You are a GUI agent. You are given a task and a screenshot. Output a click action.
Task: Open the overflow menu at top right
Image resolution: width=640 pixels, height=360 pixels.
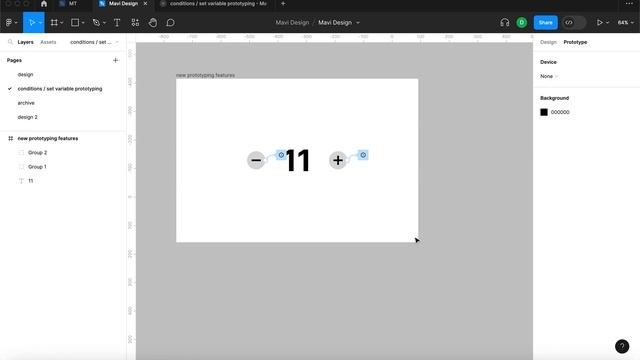(629, 4)
